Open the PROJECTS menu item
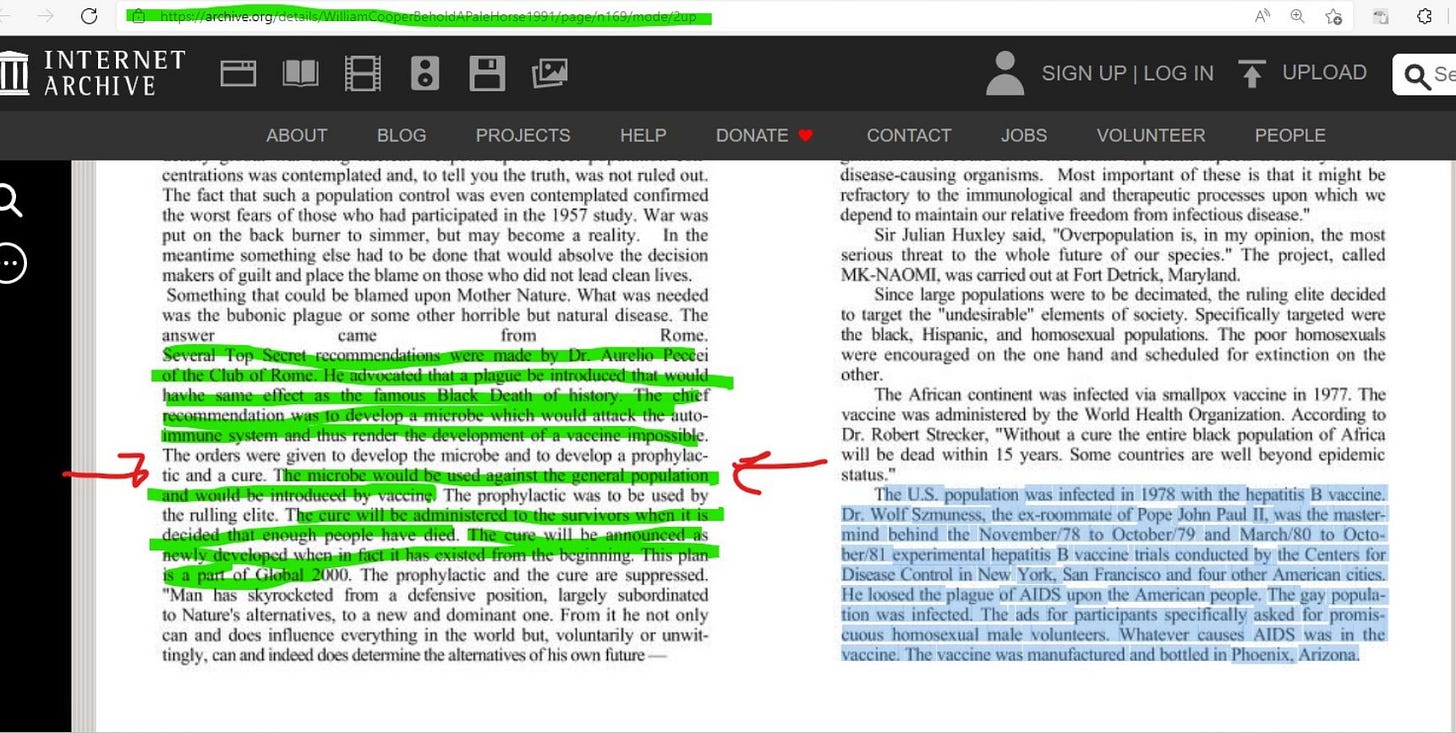 [523, 135]
